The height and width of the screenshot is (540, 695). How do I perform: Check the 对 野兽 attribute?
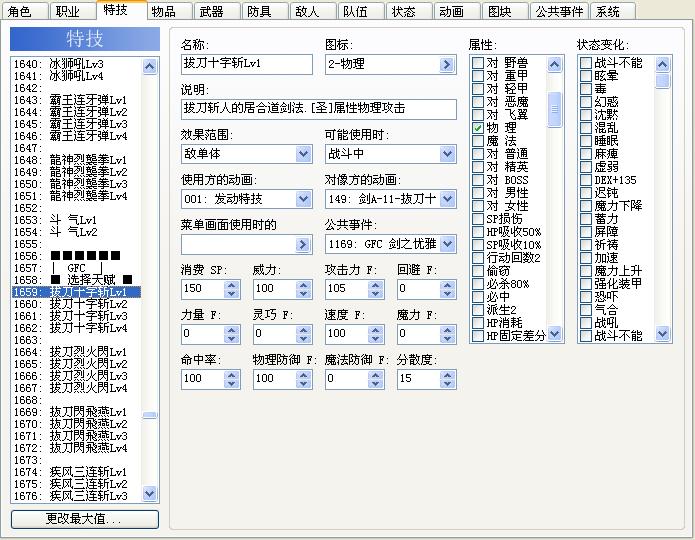[477, 63]
